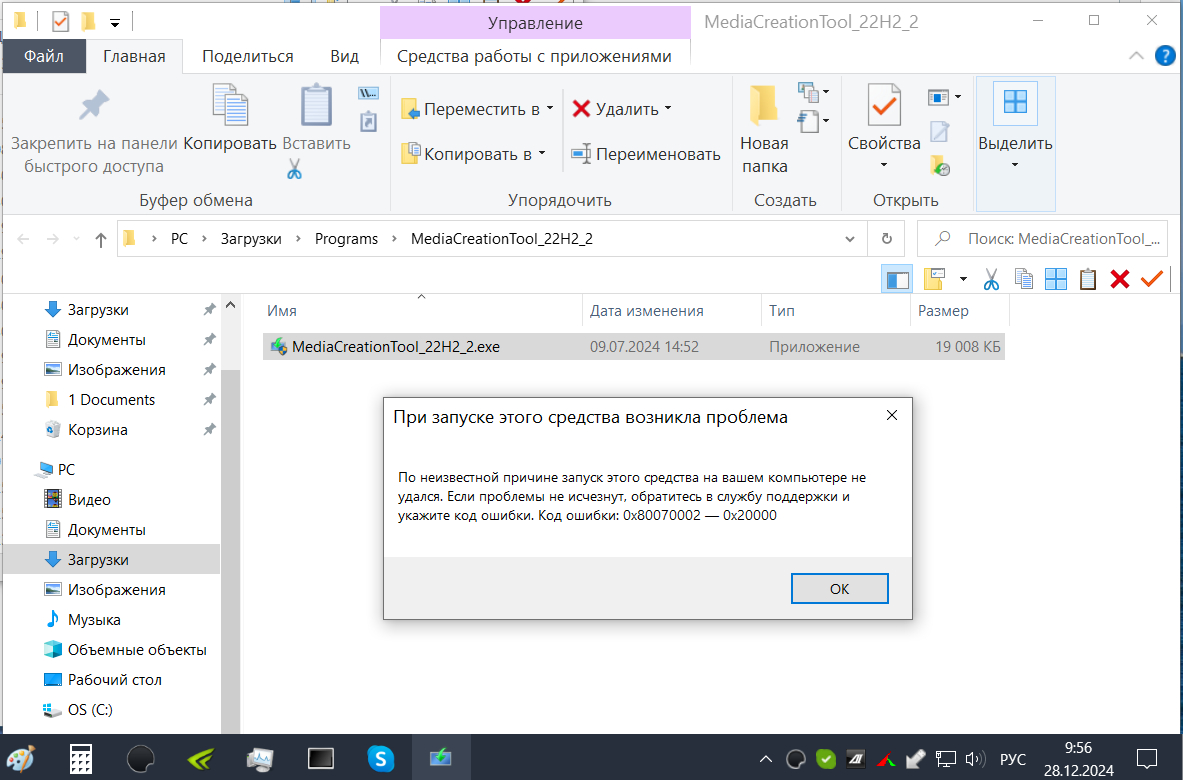Viewport: 1183px width, 780px height.
Task: Open the Копировать в dropdown
Action: coord(473,154)
